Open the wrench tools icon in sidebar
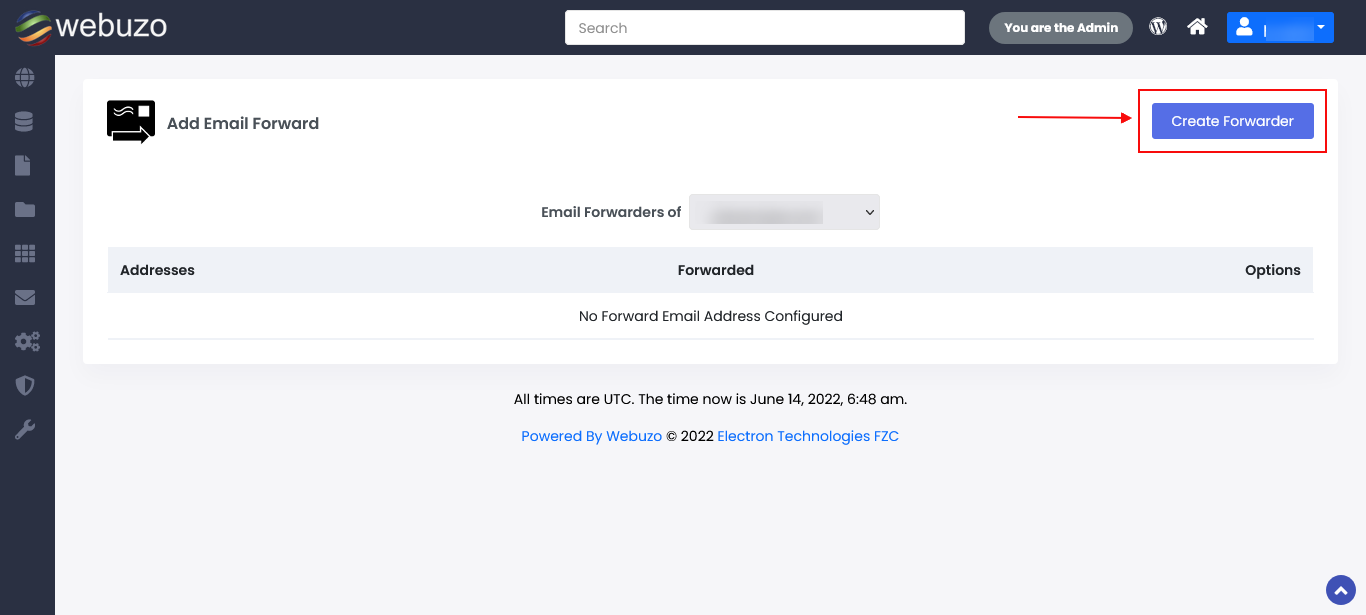1366x615 pixels. (25, 430)
